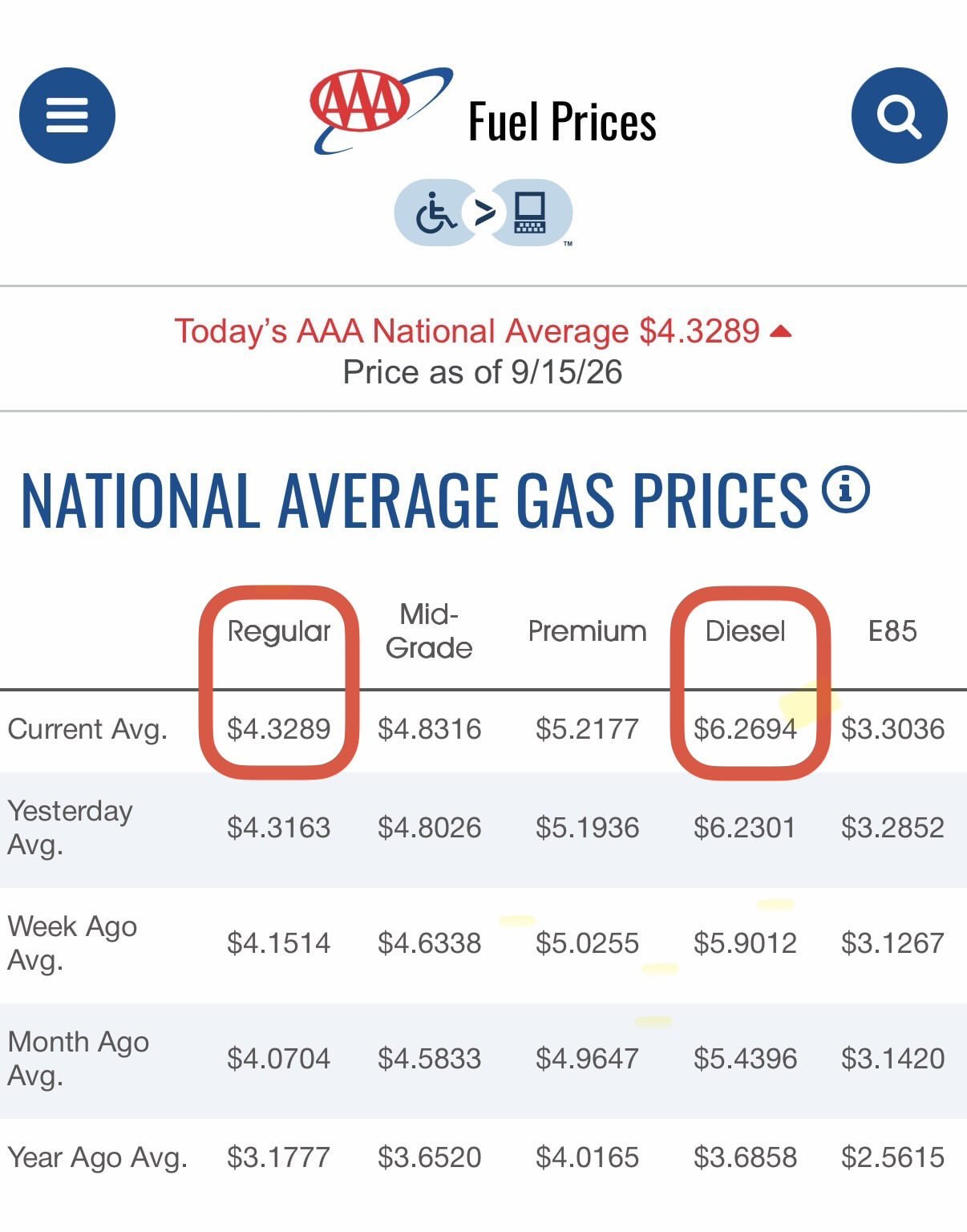Click the National Average Gas Prices heading

[415, 500]
